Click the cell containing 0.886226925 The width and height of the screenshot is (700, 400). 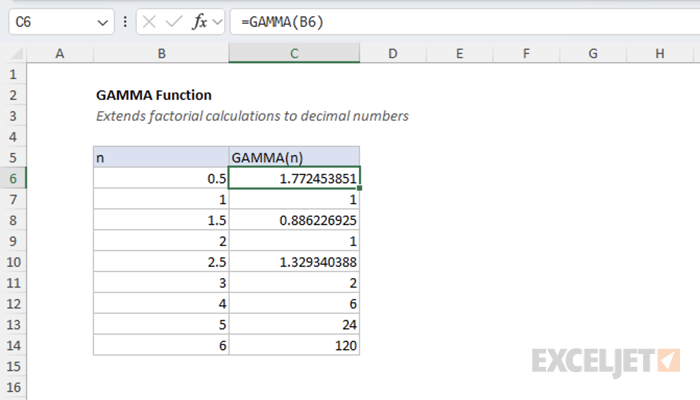[x=294, y=220]
